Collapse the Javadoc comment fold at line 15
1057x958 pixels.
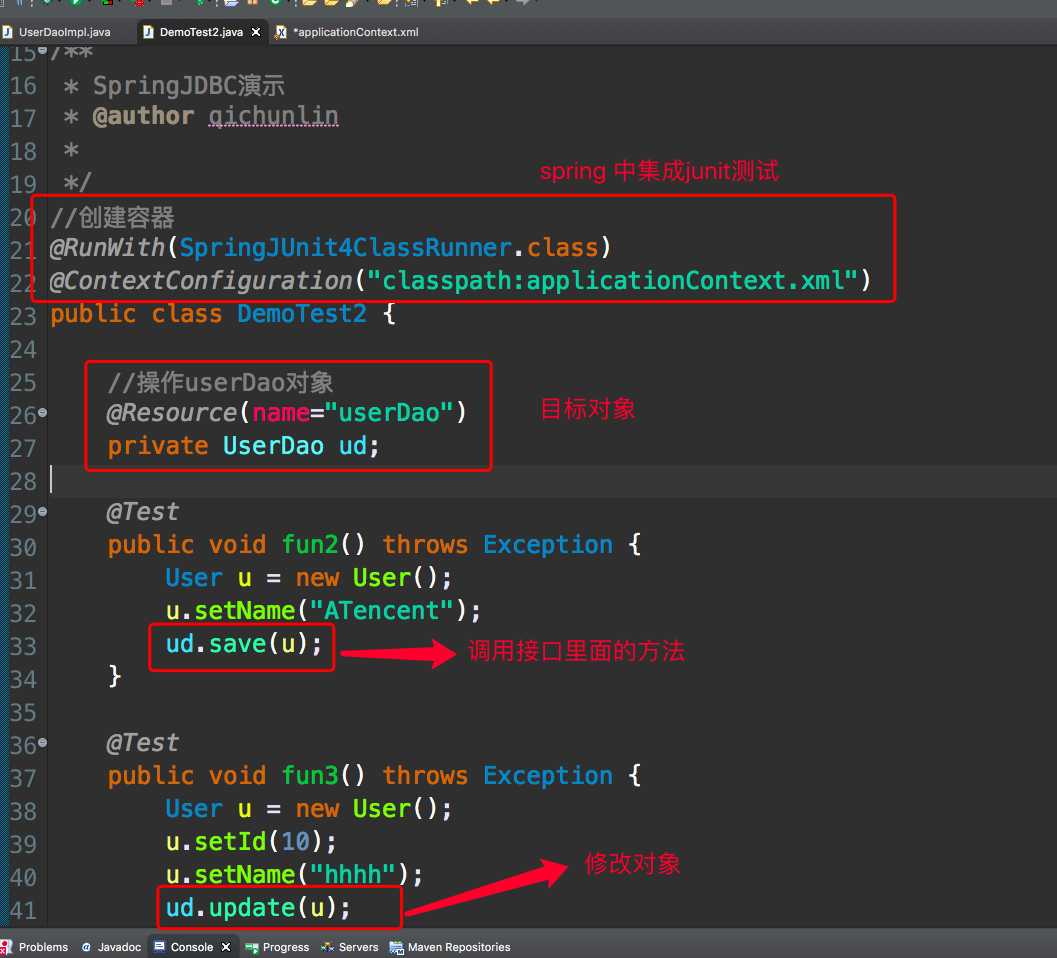coord(42,50)
